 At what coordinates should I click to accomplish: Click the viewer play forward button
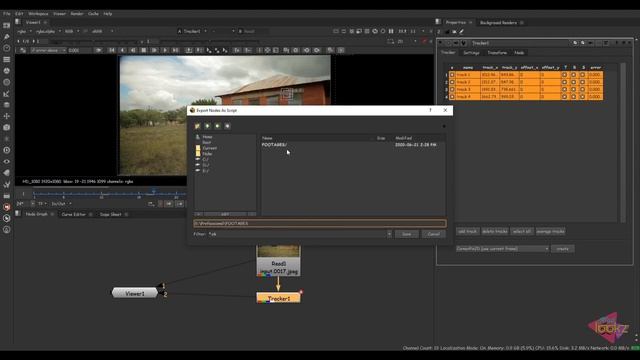point(165,50)
